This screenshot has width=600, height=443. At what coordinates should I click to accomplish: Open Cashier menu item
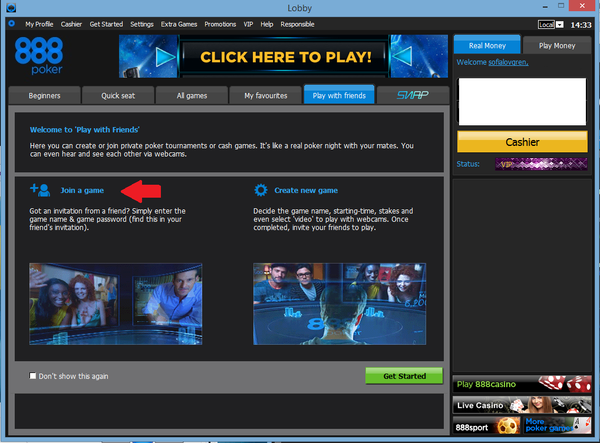click(71, 24)
